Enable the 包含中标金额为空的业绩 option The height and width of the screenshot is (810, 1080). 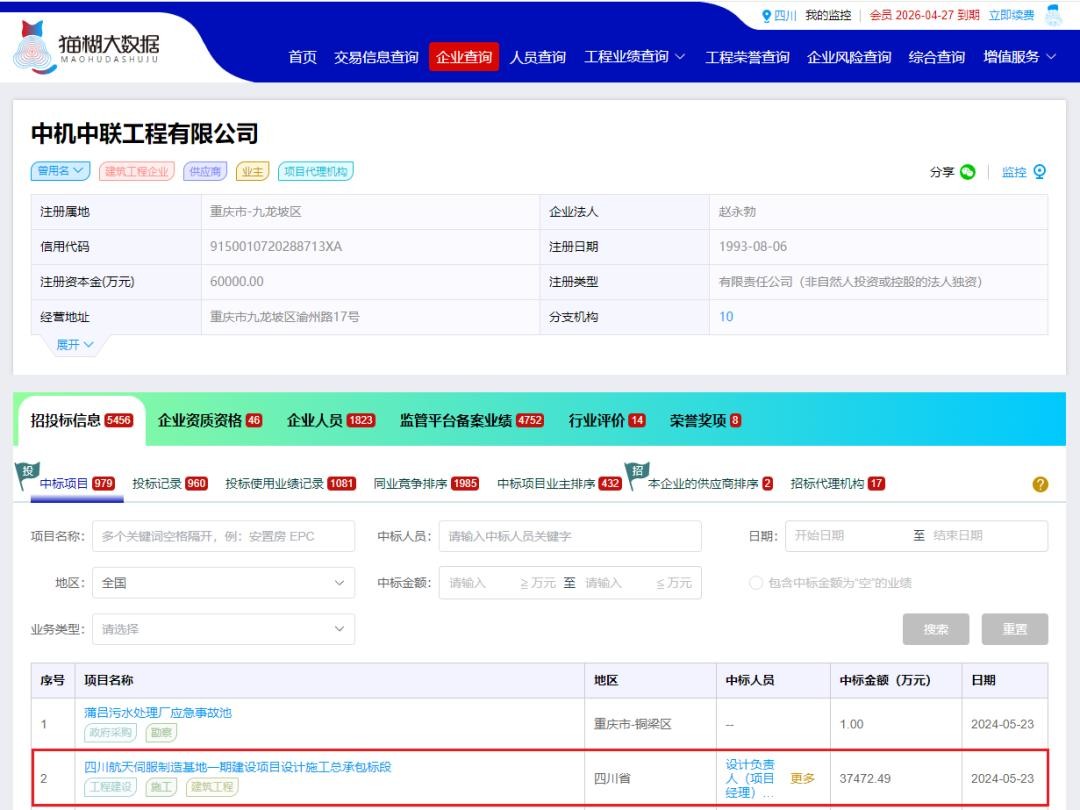[756, 583]
